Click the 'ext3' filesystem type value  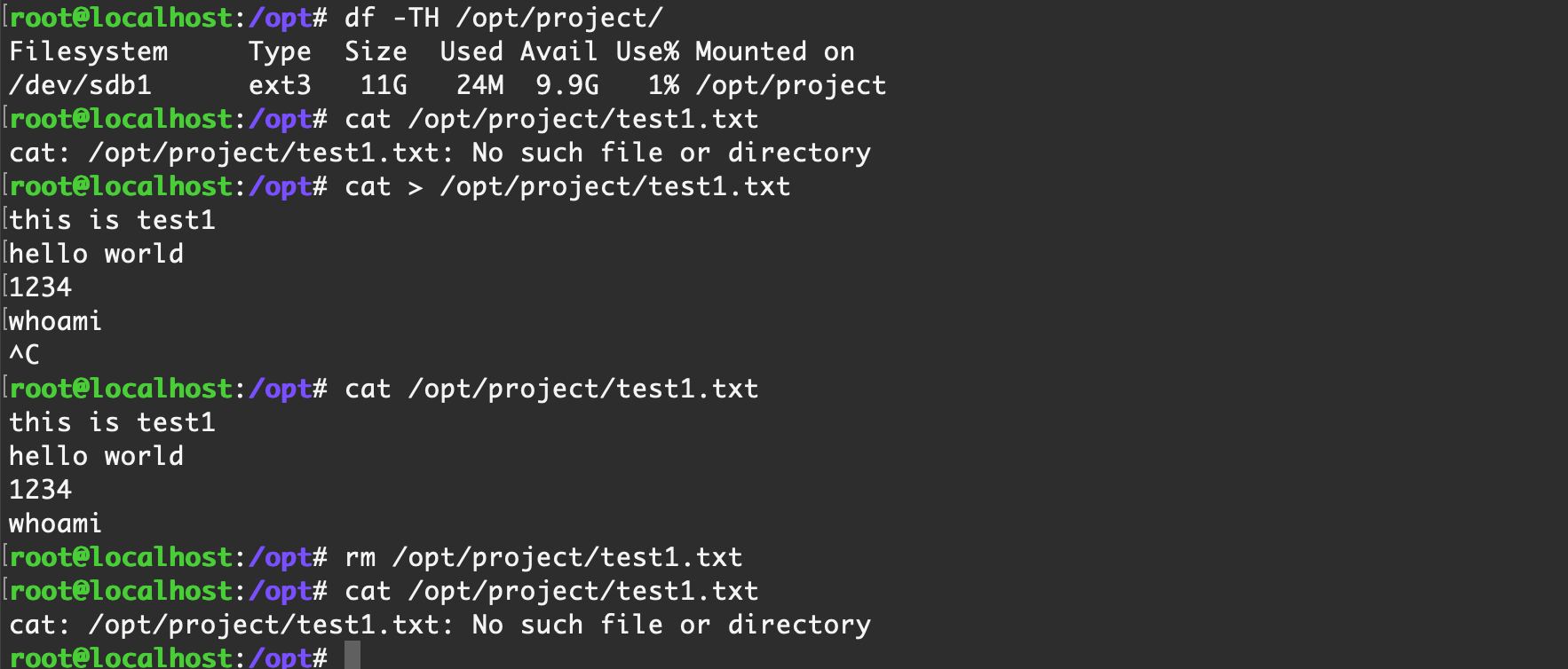pos(280,85)
